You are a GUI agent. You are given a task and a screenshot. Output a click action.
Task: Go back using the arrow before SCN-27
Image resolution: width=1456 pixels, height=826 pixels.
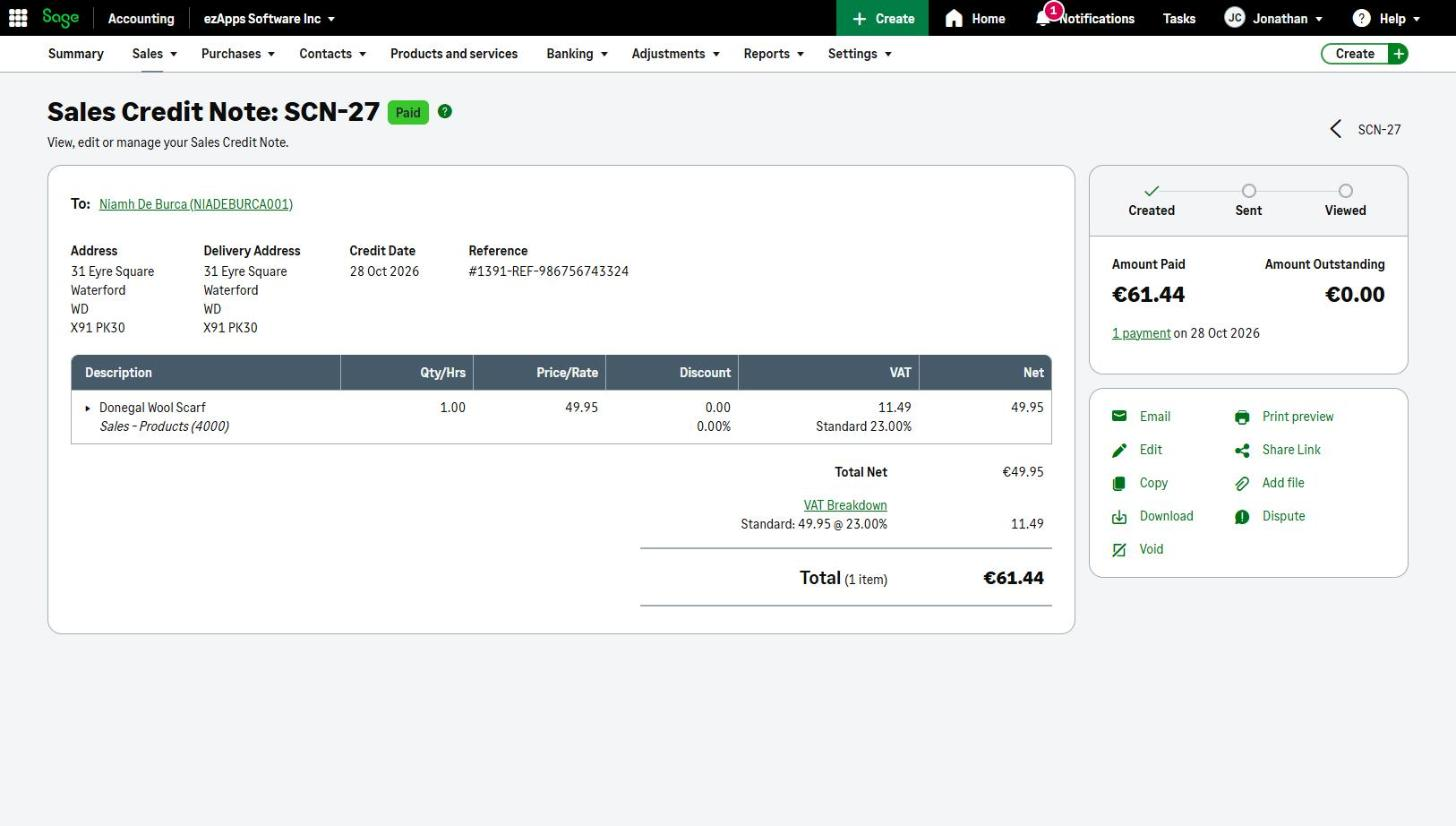[1336, 129]
